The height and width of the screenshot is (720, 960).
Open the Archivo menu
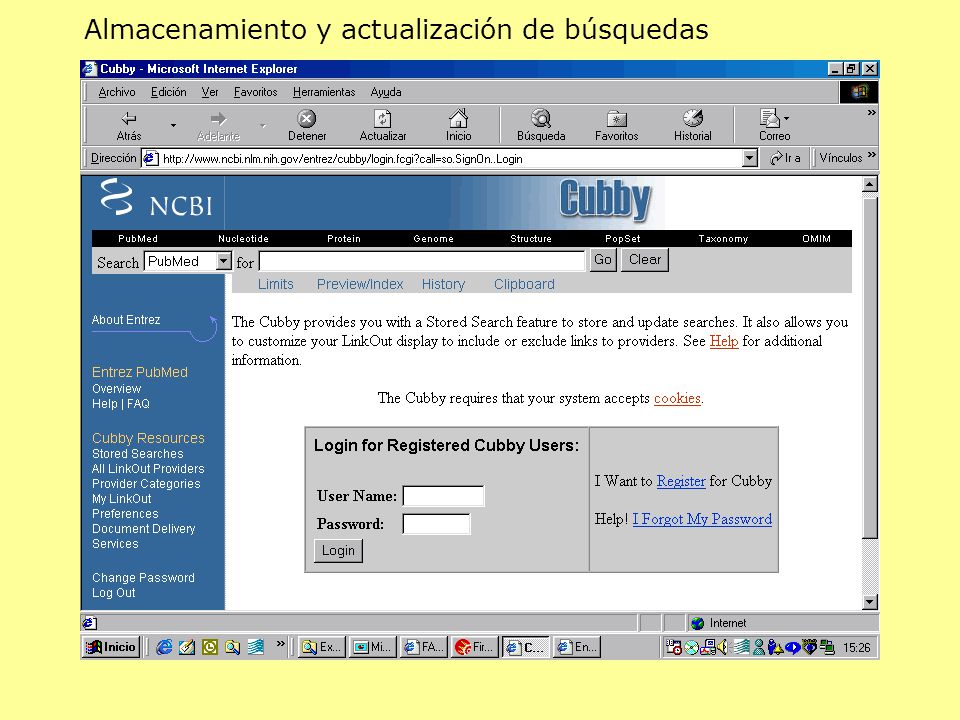coord(117,92)
